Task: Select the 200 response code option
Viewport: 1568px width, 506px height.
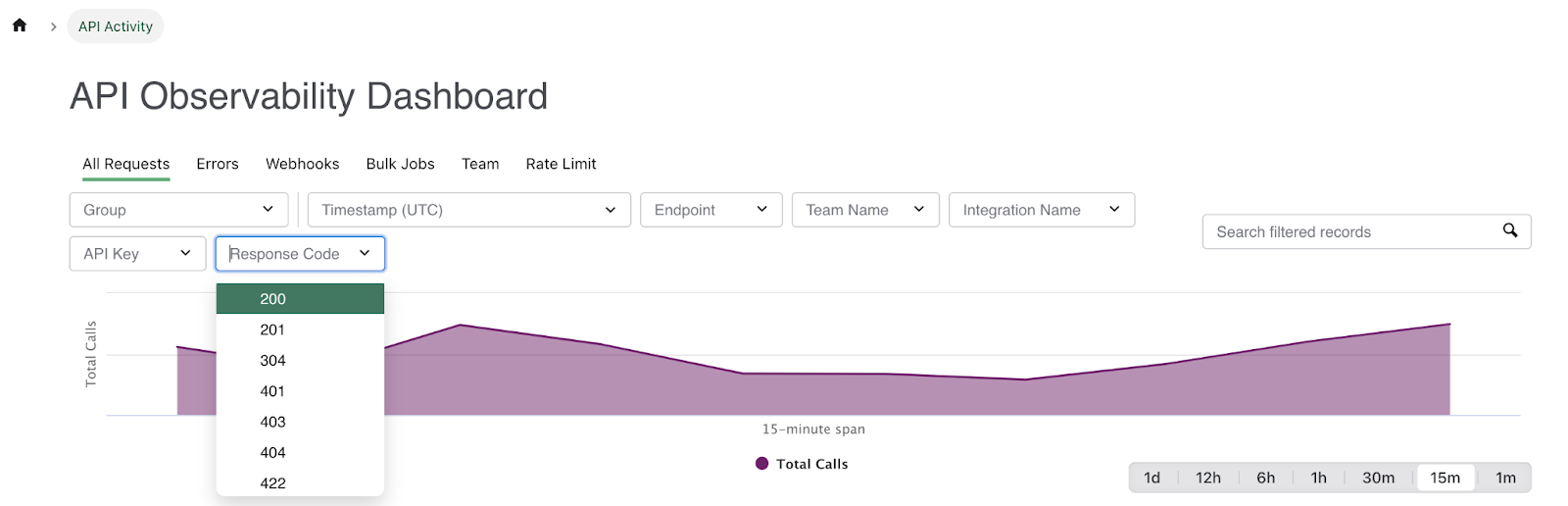Action: [273, 299]
